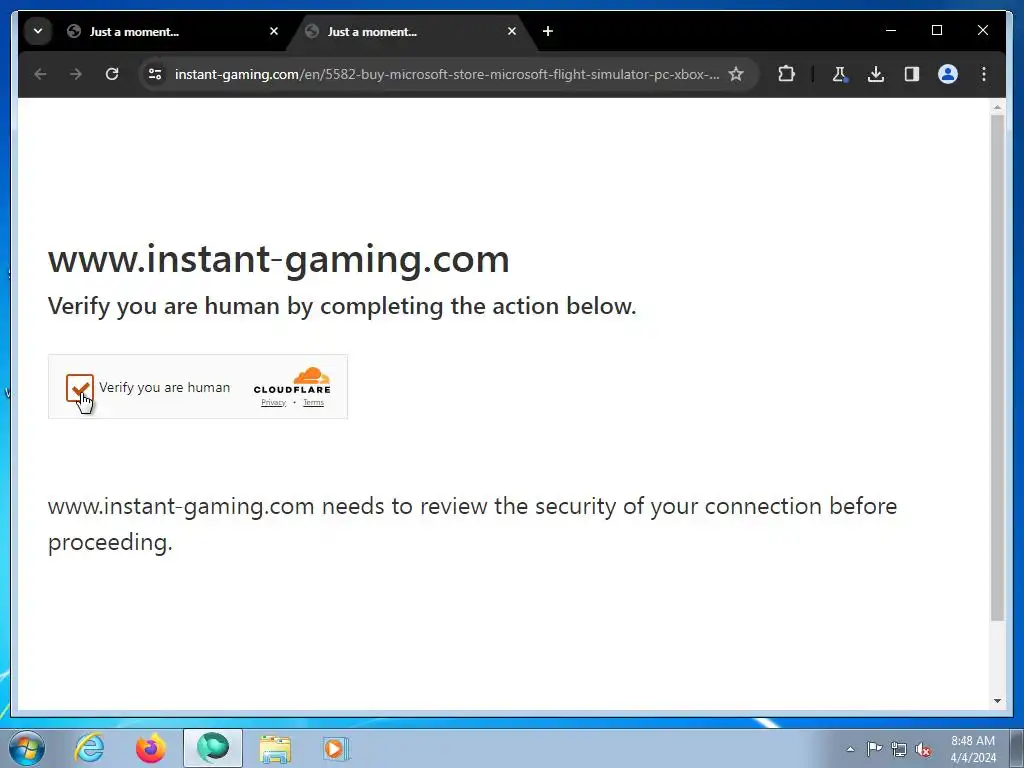Open Windows Explorer folder from taskbar
The image size is (1024, 768).
point(275,748)
